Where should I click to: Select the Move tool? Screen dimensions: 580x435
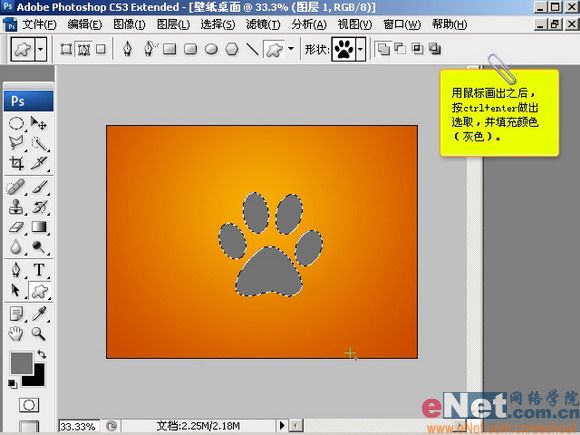tap(39, 123)
